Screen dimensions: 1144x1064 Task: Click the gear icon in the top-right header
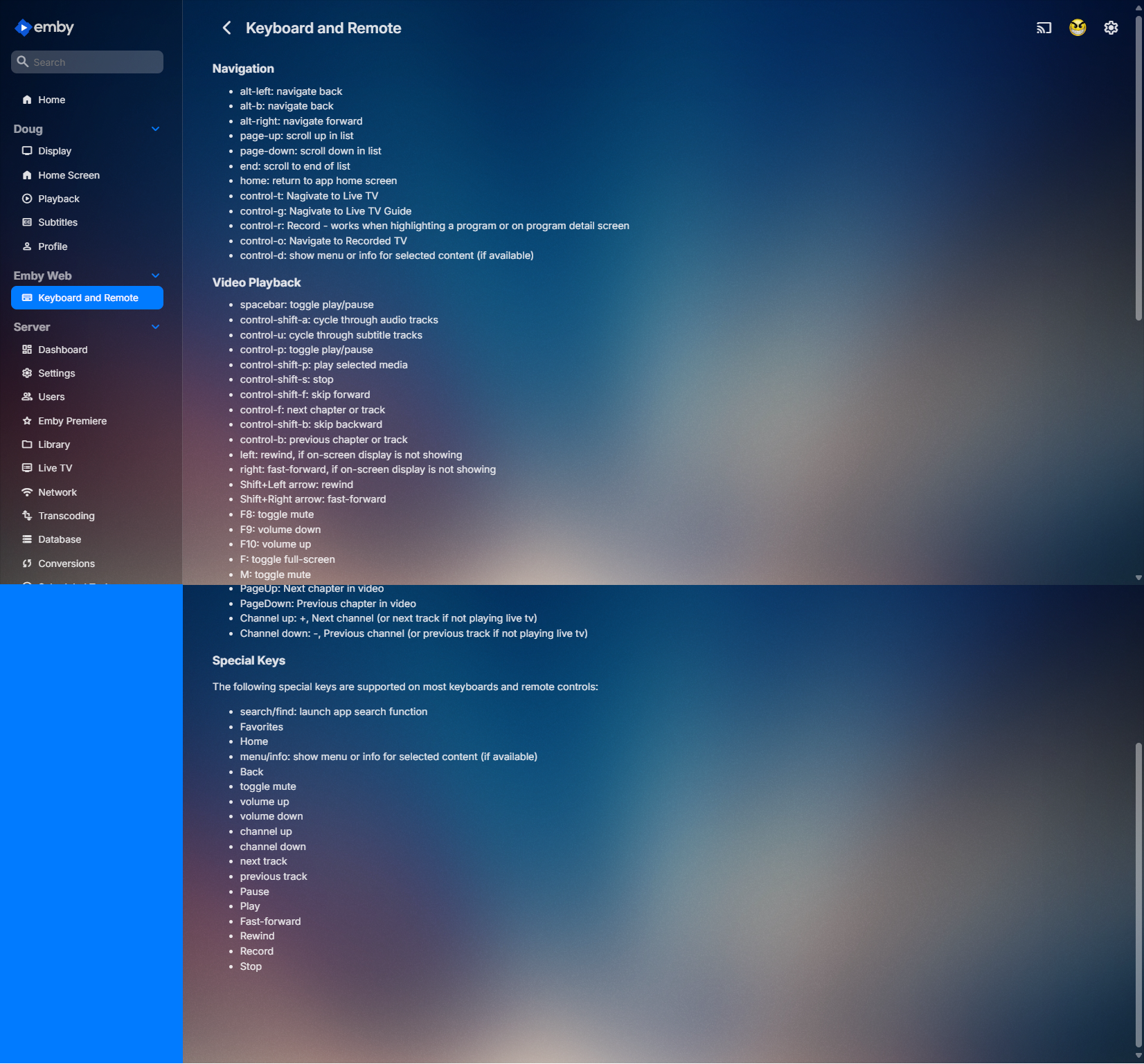tap(1111, 28)
